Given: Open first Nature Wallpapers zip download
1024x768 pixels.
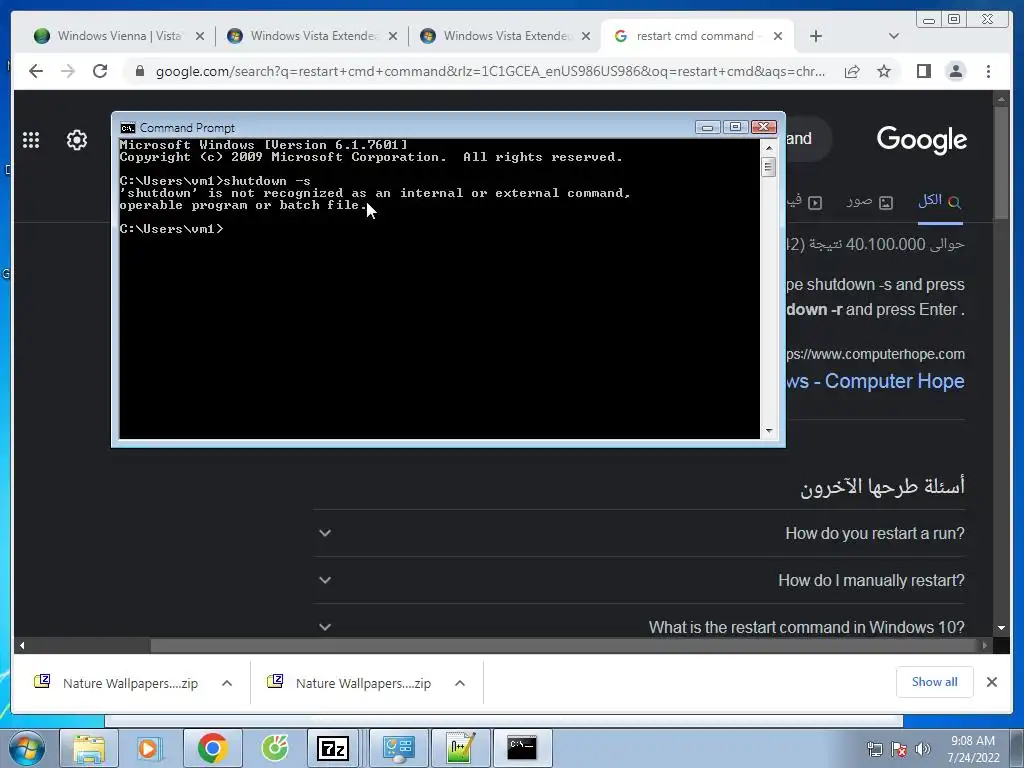Looking at the screenshot, I should pyautogui.click(x=116, y=683).
